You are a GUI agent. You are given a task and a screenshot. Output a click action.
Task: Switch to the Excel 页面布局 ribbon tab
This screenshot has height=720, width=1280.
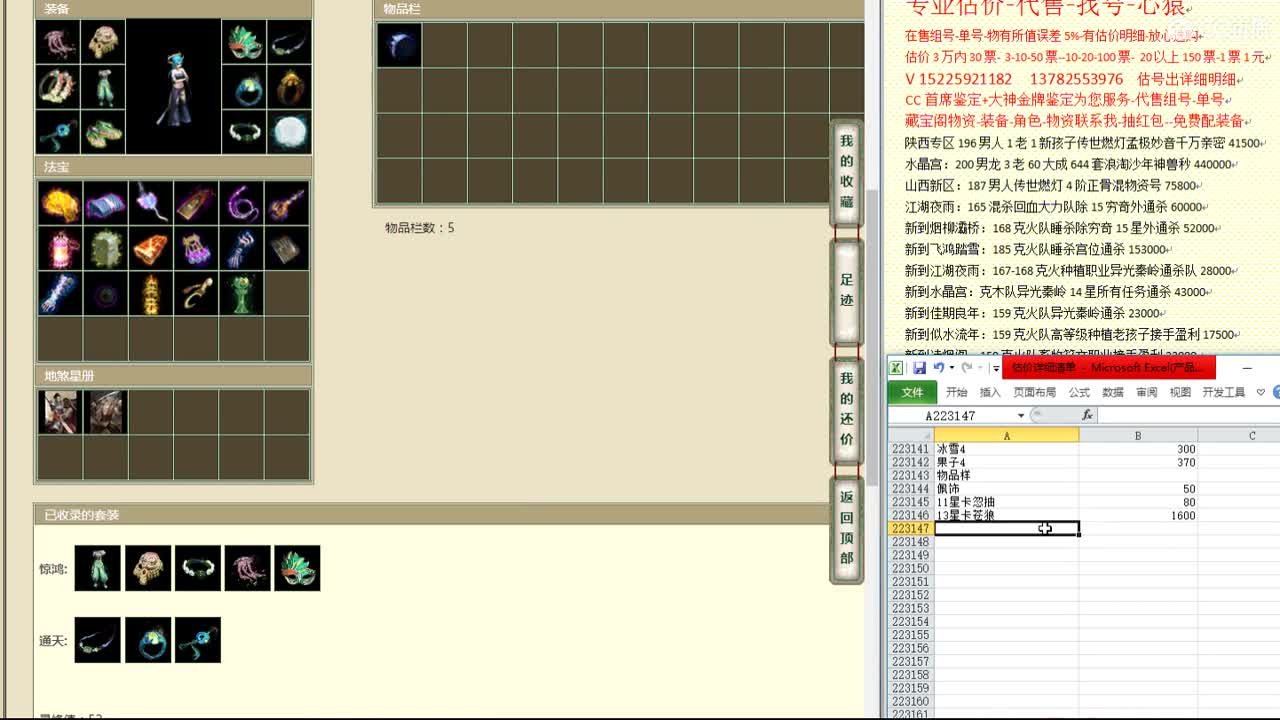coord(1035,392)
